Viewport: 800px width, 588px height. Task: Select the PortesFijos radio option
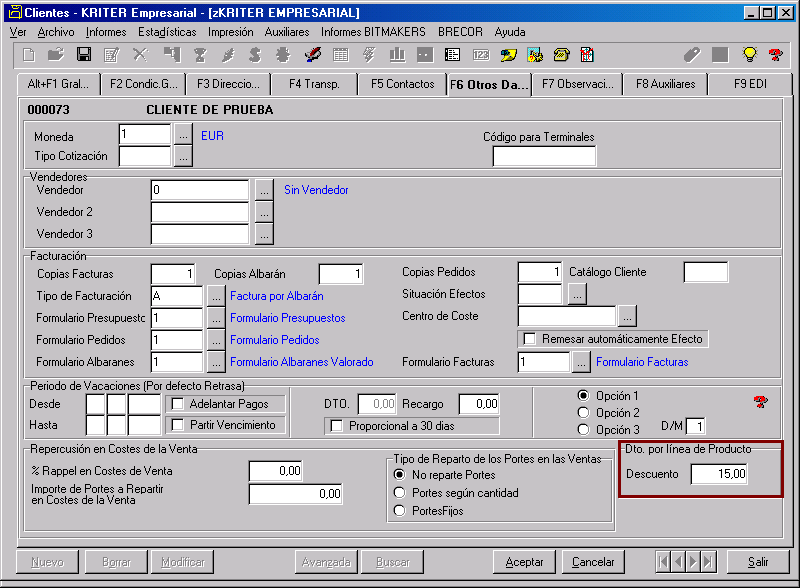pos(399,510)
